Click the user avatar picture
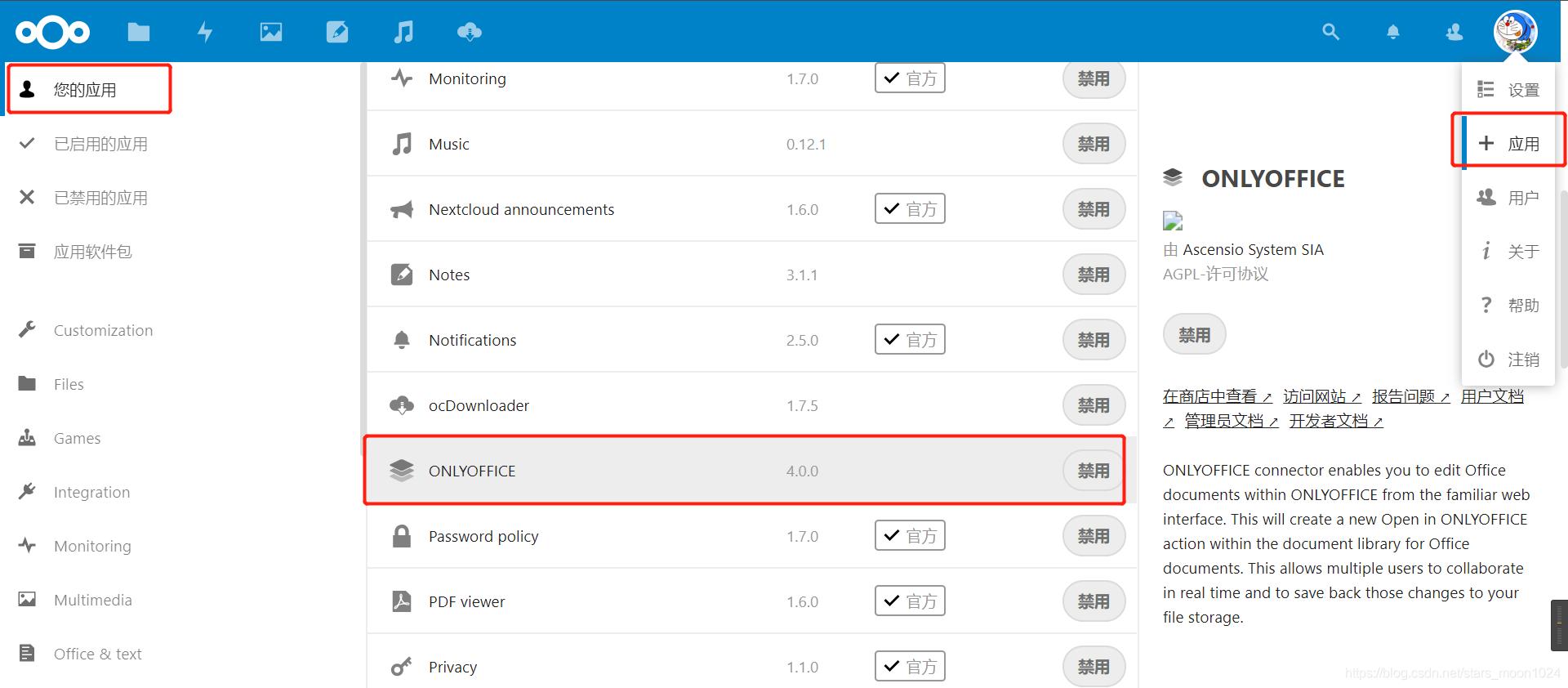This screenshot has width=1568, height=688. click(x=1516, y=31)
